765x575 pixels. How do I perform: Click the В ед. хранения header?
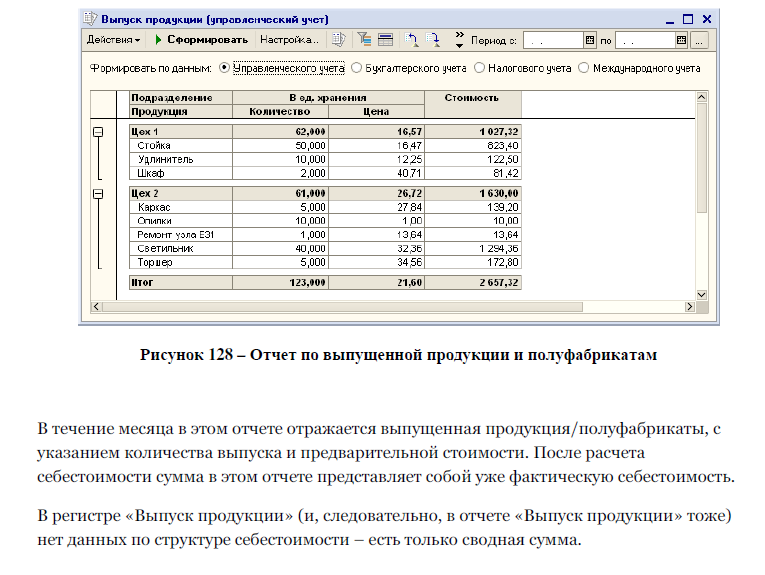pos(328,98)
